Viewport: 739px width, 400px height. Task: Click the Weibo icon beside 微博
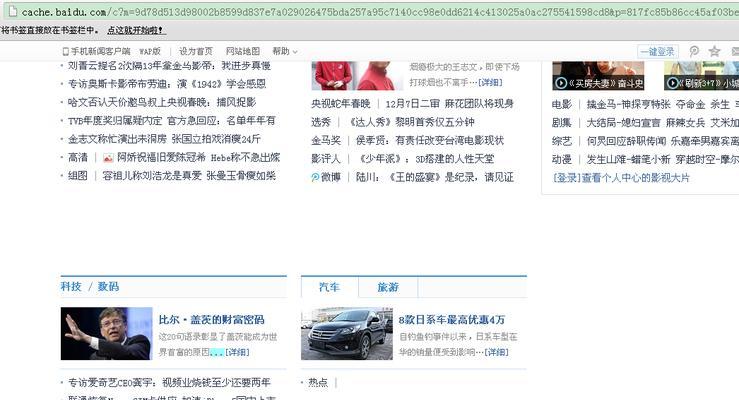[x=315, y=177]
